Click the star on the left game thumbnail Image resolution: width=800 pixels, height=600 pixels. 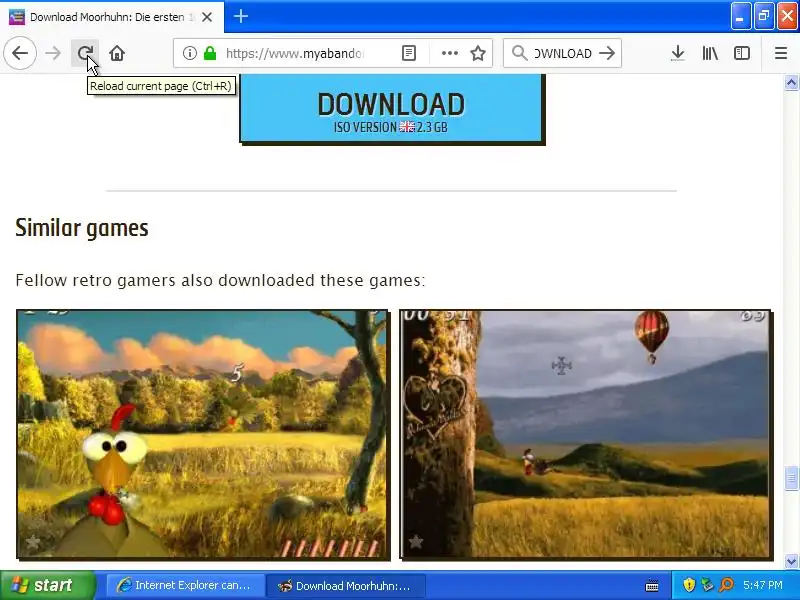click(x=33, y=541)
